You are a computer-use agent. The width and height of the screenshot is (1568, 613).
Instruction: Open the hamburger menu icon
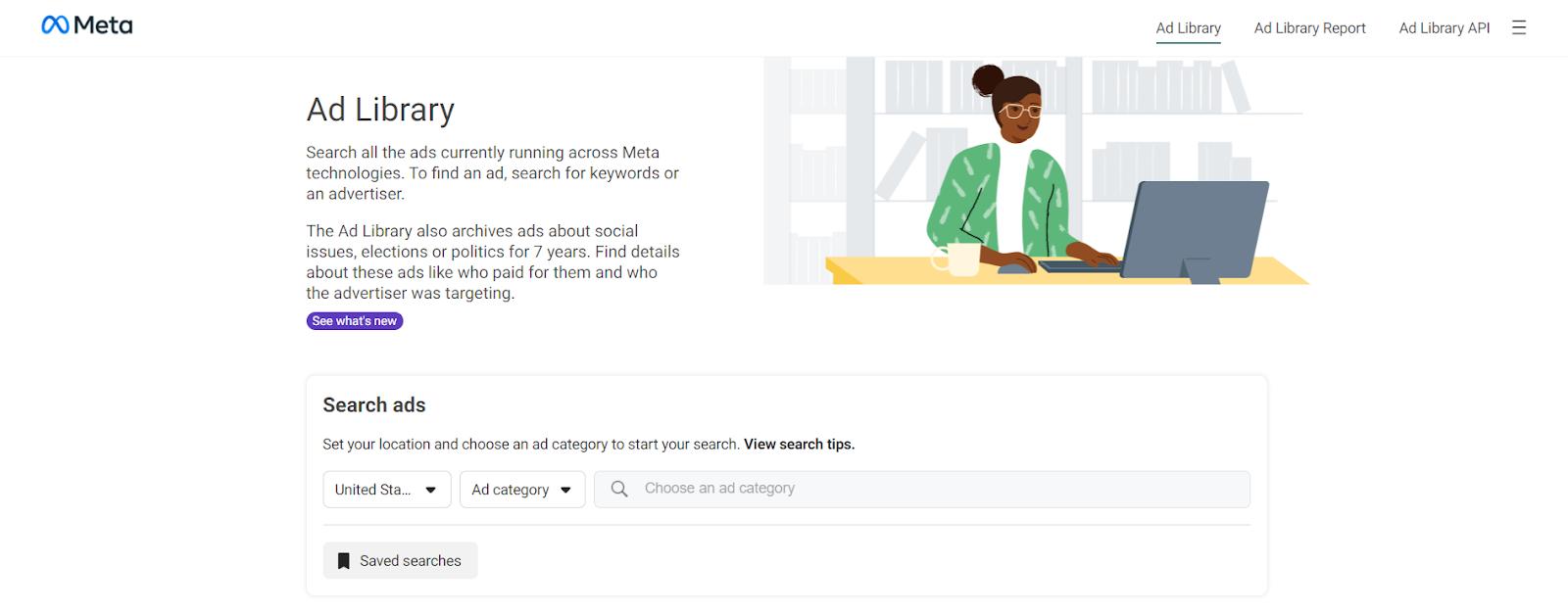(1519, 27)
